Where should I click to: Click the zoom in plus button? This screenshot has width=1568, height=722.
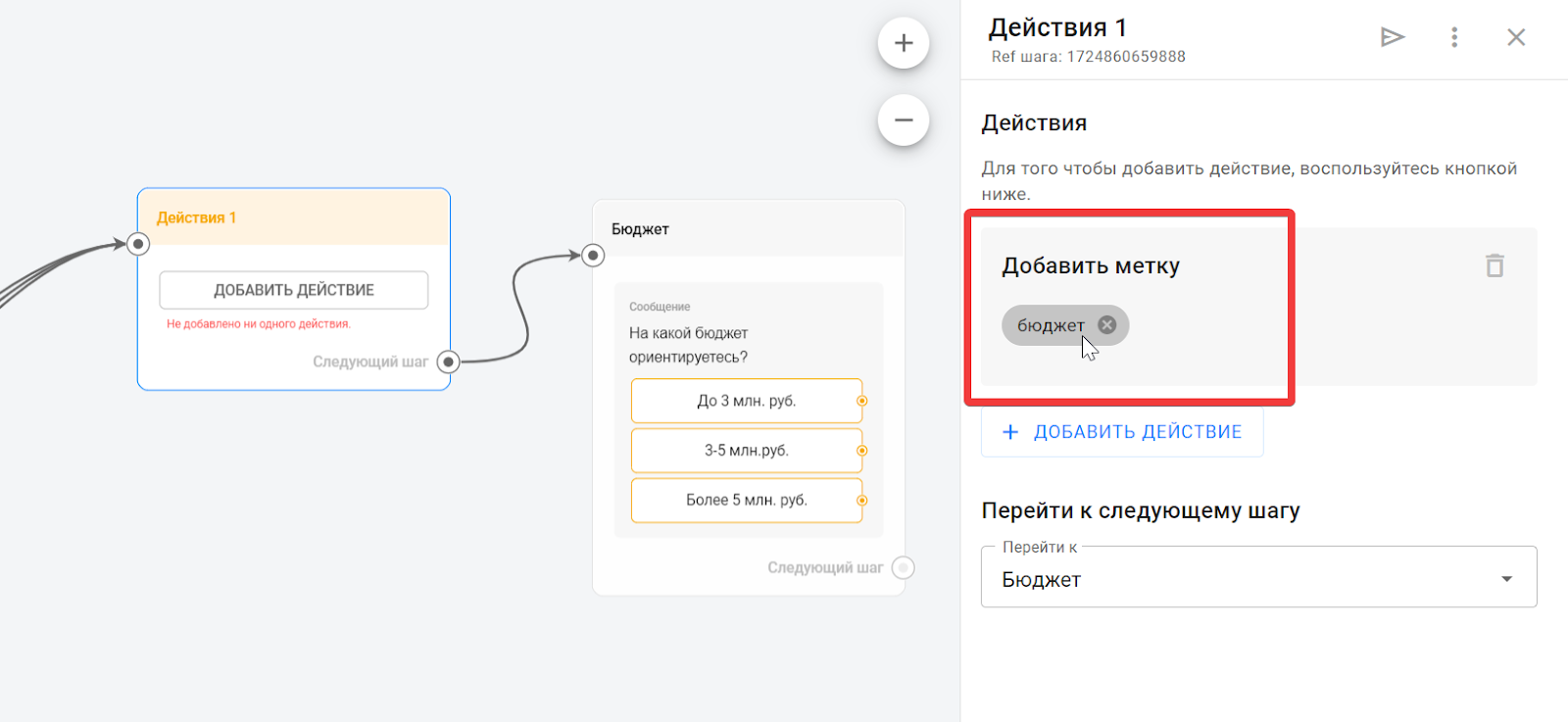[x=904, y=43]
